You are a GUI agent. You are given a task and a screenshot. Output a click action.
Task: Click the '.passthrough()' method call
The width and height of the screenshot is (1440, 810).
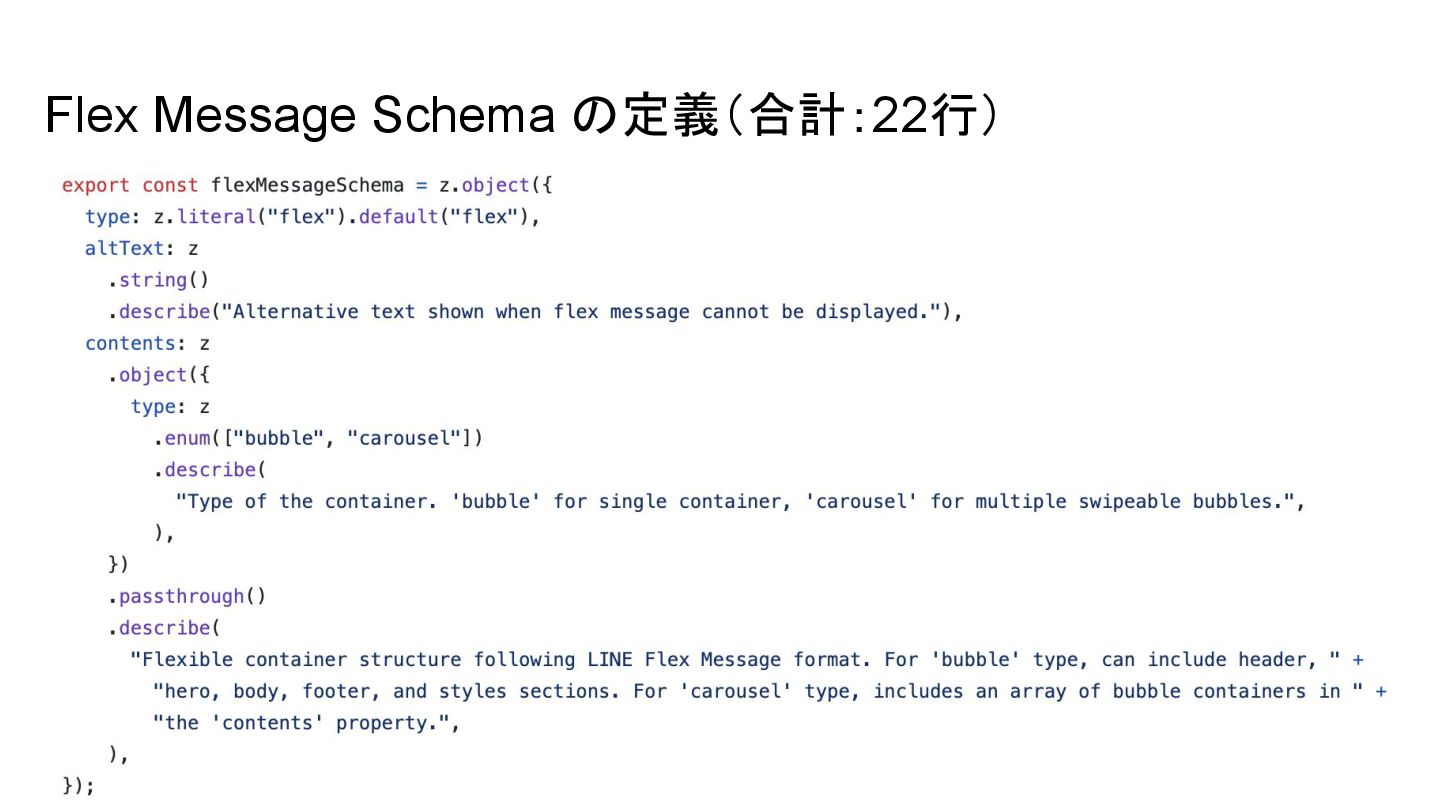tap(187, 596)
